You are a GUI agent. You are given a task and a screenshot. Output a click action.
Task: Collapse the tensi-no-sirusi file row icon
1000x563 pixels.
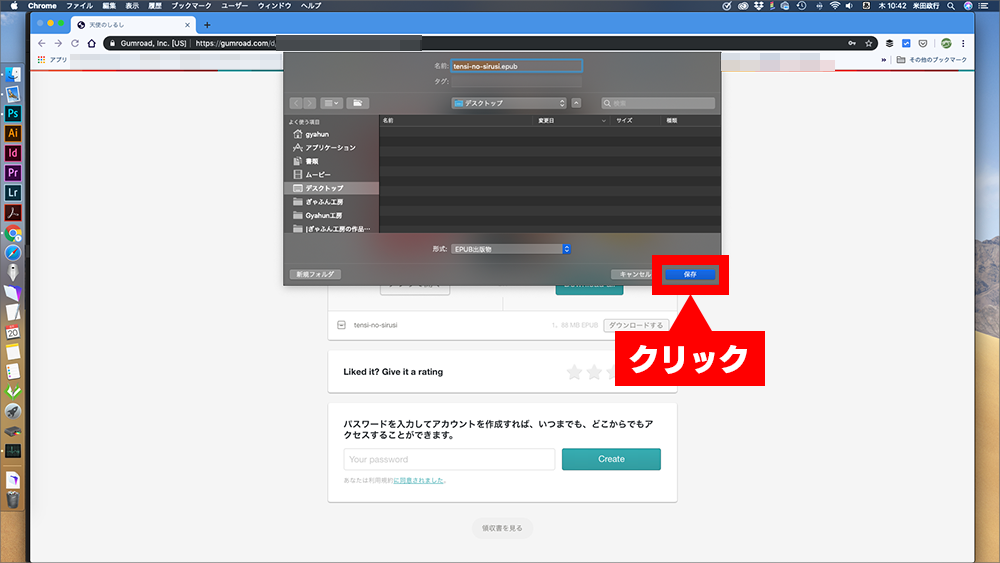341,325
